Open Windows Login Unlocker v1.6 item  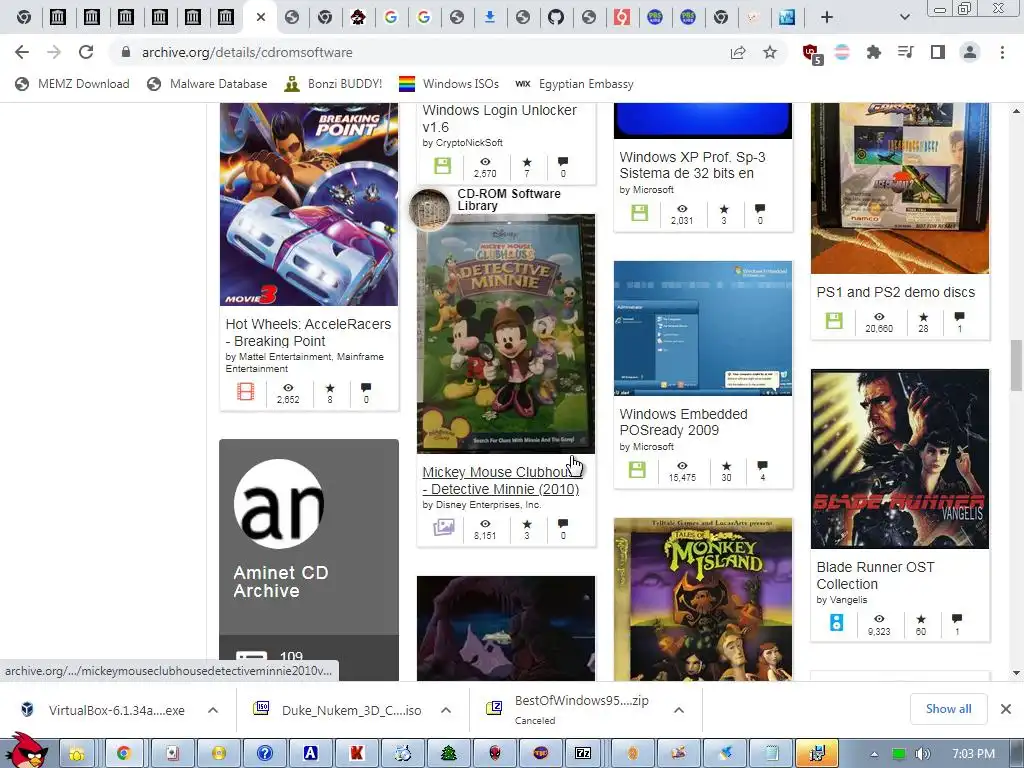pos(500,118)
